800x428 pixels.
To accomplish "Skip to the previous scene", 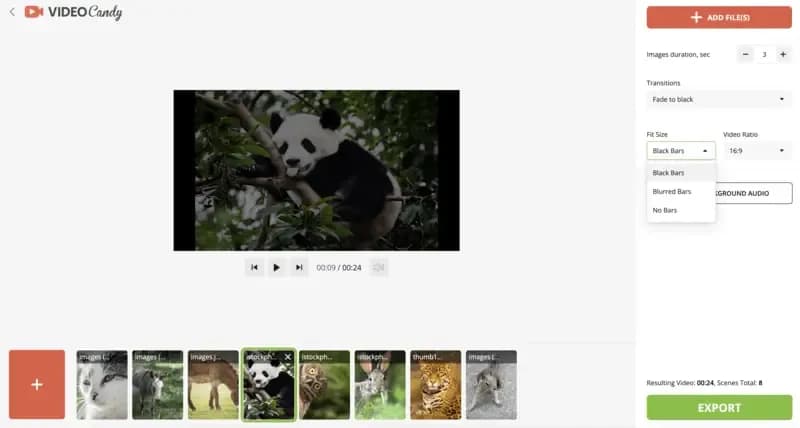I will click(254, 267).
